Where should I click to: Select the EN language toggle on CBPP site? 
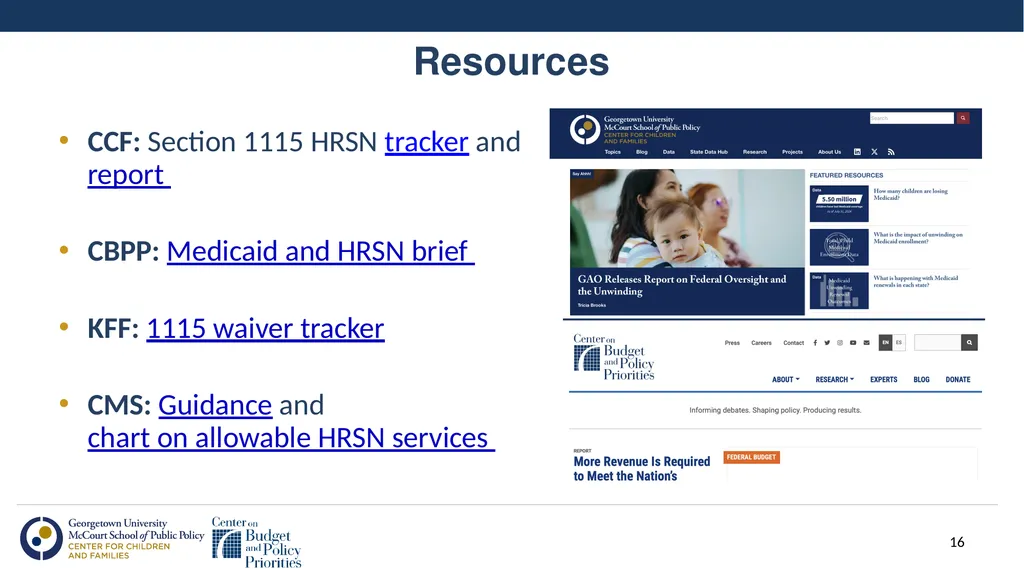(886, 342)
